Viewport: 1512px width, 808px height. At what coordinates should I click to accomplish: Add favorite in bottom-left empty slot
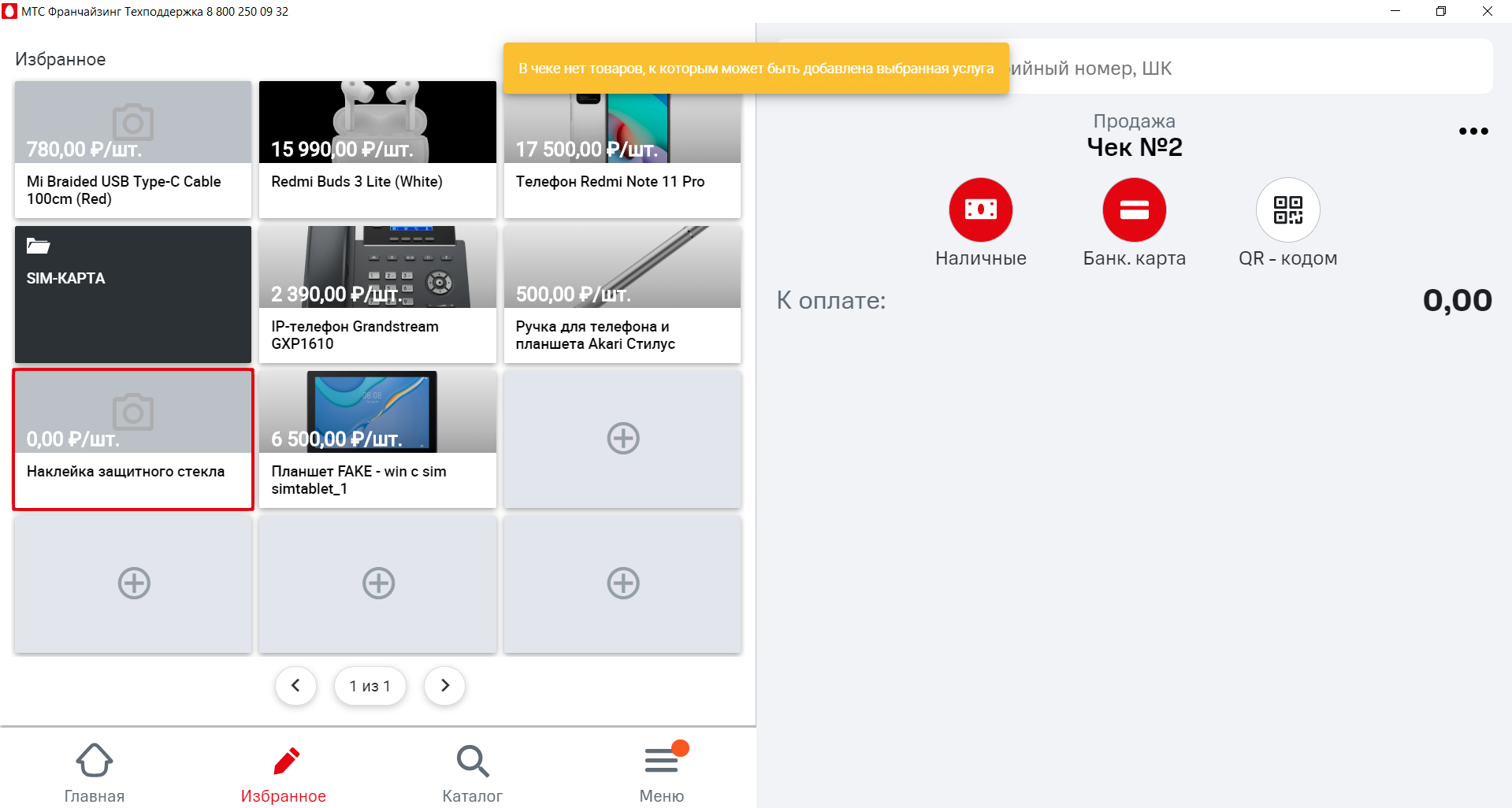pyautogui.click(x=133, y=584)
